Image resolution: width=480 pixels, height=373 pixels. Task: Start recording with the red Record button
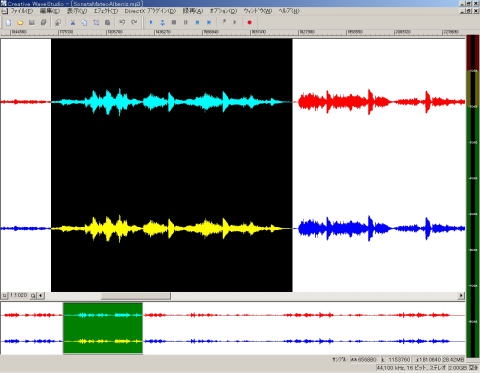(249, 22)
